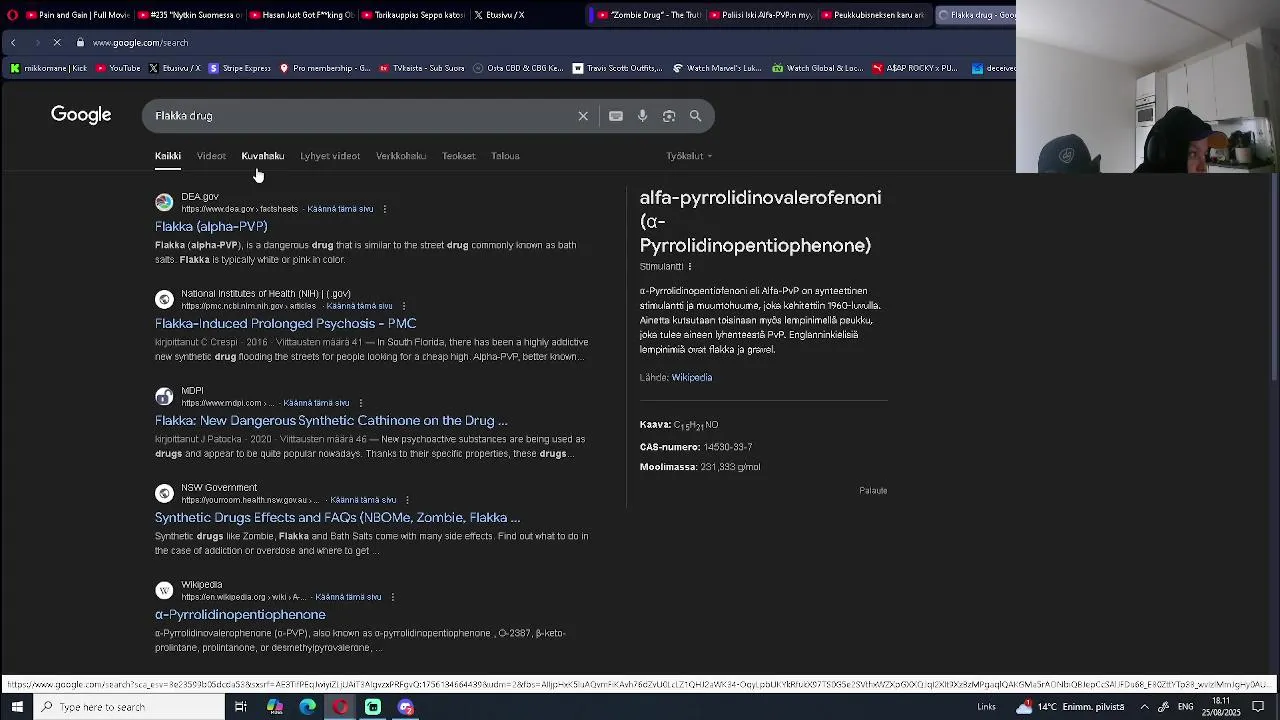The height and width of the screenshot is (720, 1280).
Task: Open more options for the NSW Government result
Action: tap(407, 500)
